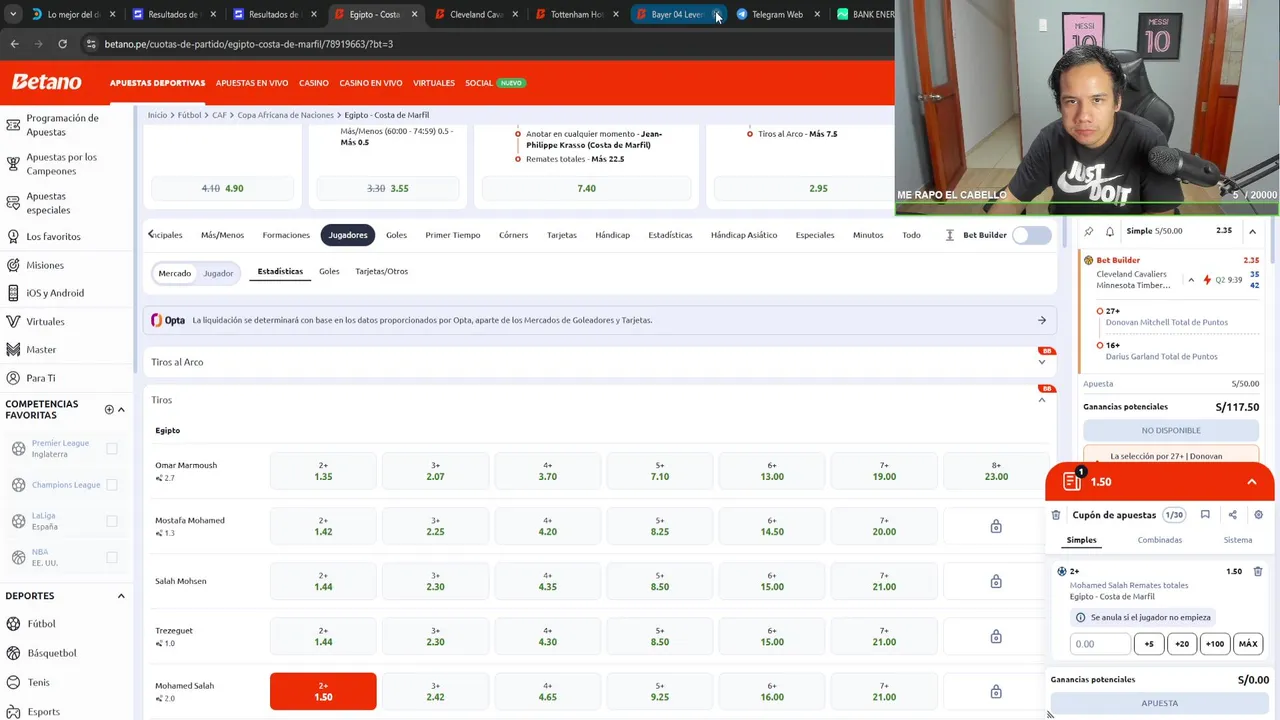Viewport: 1280px width, 720px height.
Task: Click the Tenis icon in Deportes
Action: click(x=13, y=682)
